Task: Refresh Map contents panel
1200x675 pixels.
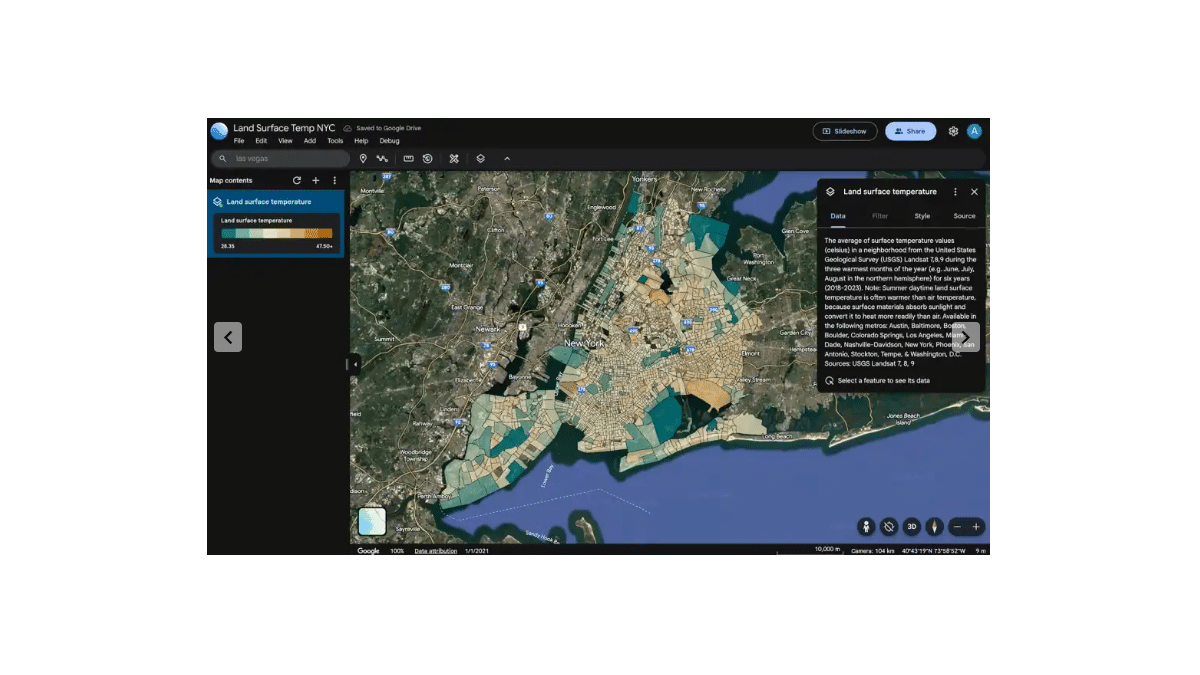Action: click(296, 181)
